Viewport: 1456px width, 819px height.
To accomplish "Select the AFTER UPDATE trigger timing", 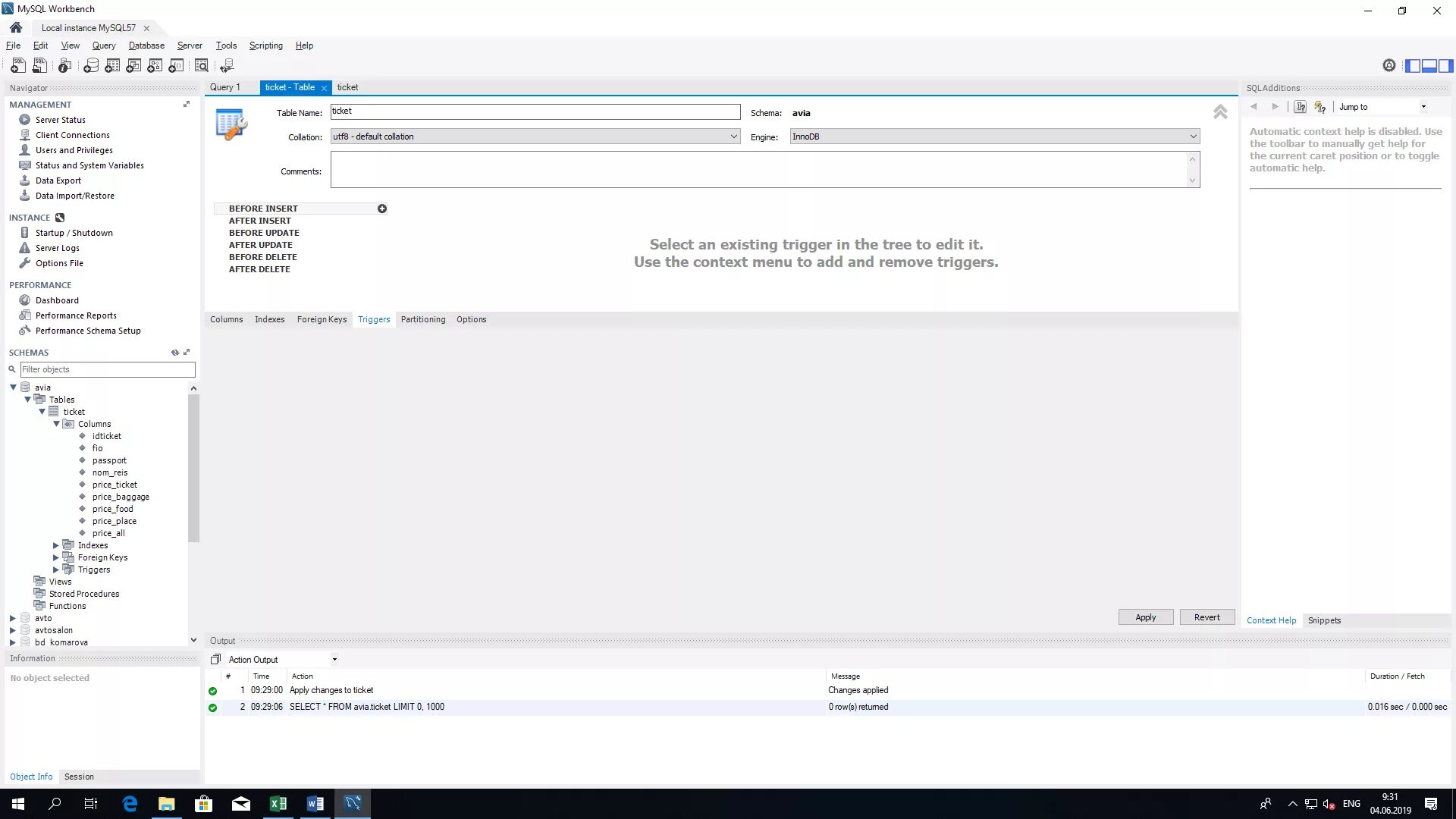I will (x=260, y=245).
